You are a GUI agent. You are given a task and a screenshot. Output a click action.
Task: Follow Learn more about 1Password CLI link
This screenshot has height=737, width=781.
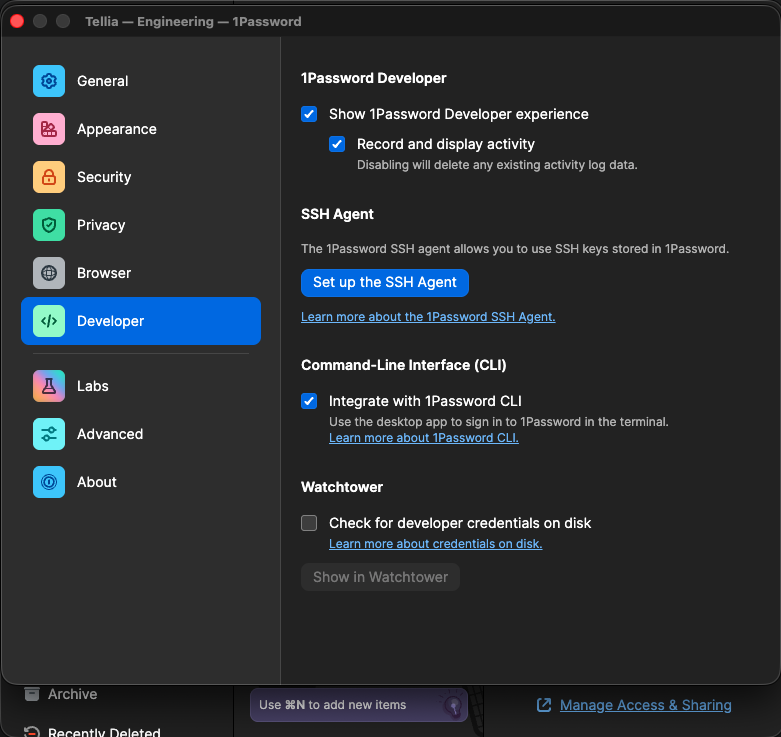pos(423,438)
